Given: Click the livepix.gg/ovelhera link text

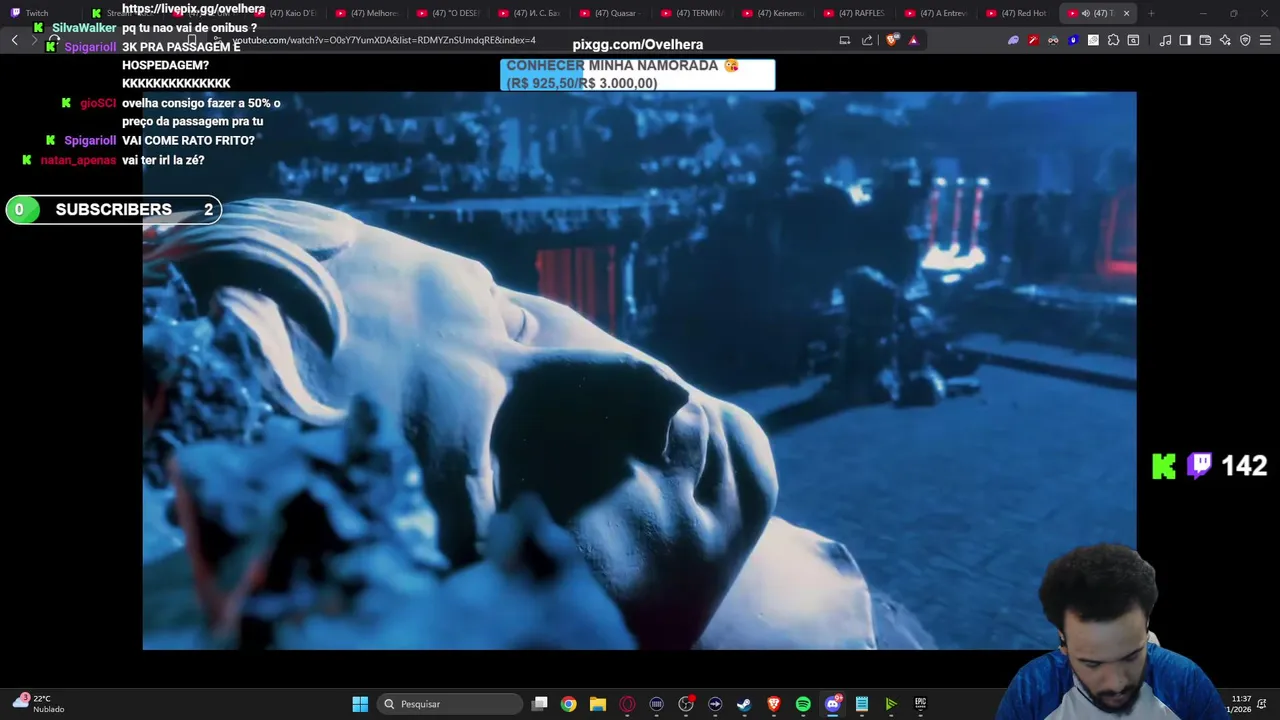Looking at the screenshot, I should [x=193, y=9].
